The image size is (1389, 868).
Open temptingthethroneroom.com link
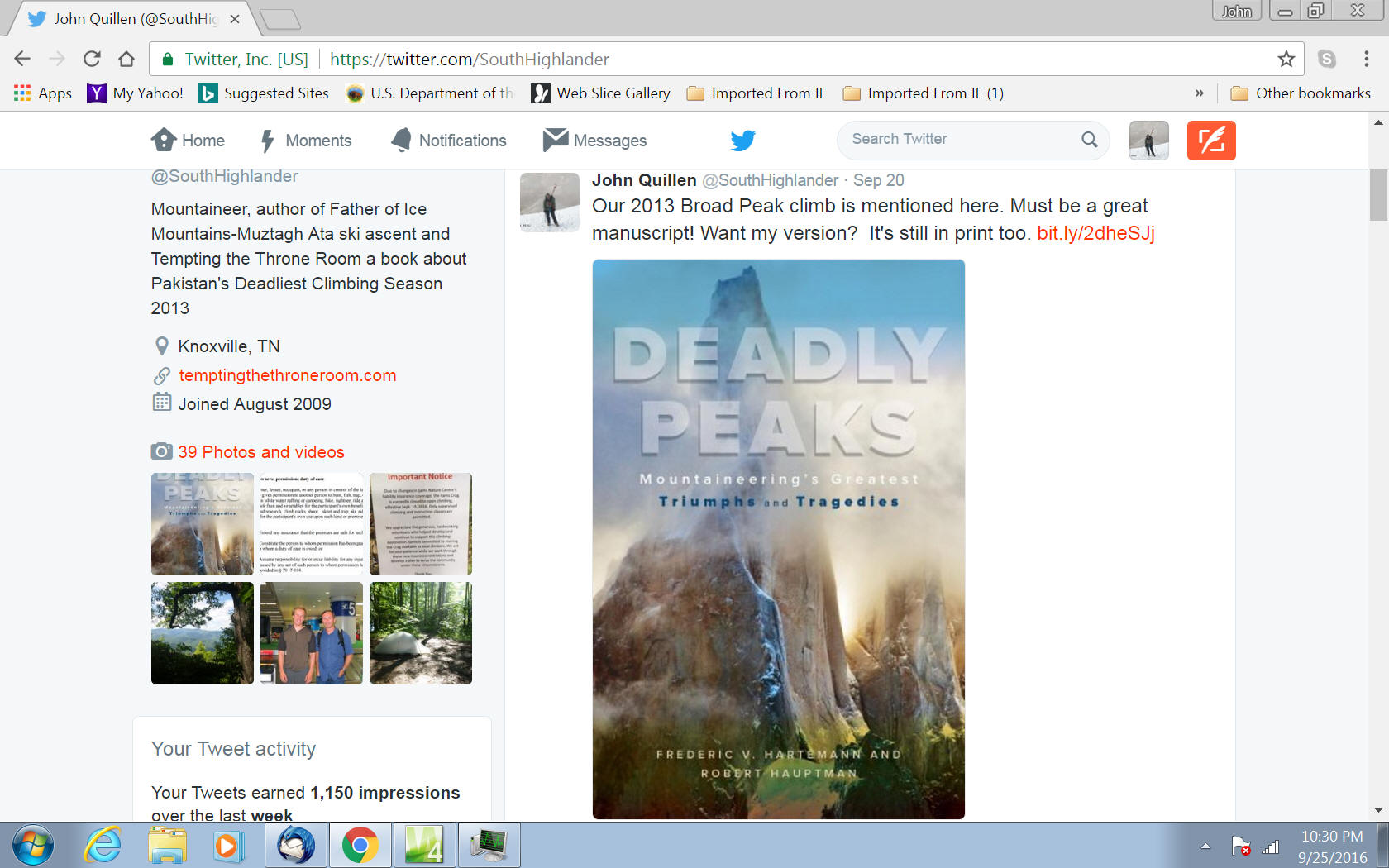click(287, 375)
